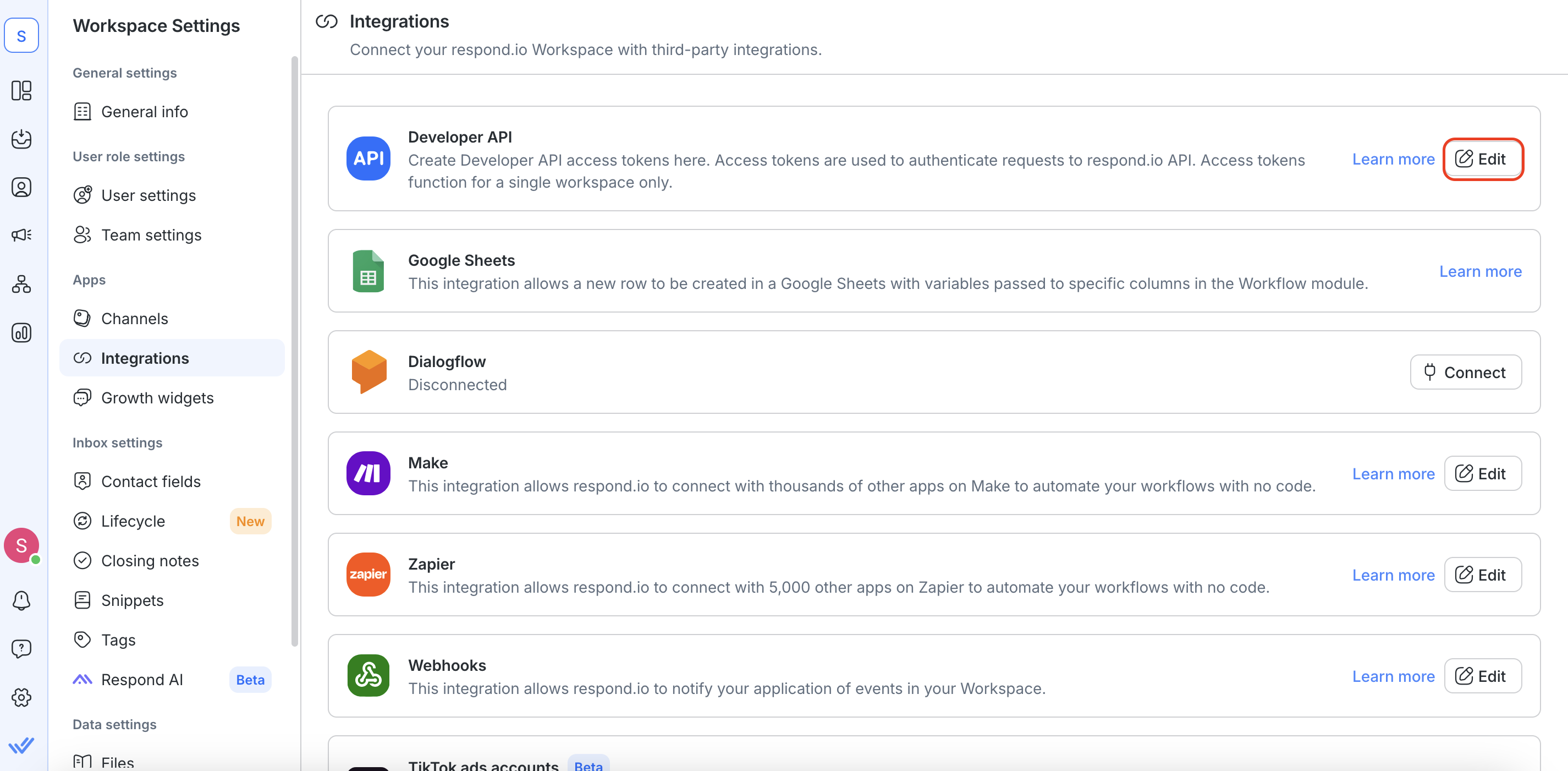1568x771 pixels.
Task: Open Learn more for Google Sheets
Action: click(x=1480, y=271)
